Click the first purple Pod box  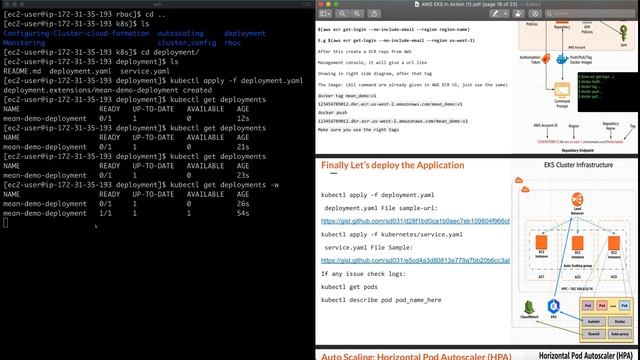click(588, 305)
